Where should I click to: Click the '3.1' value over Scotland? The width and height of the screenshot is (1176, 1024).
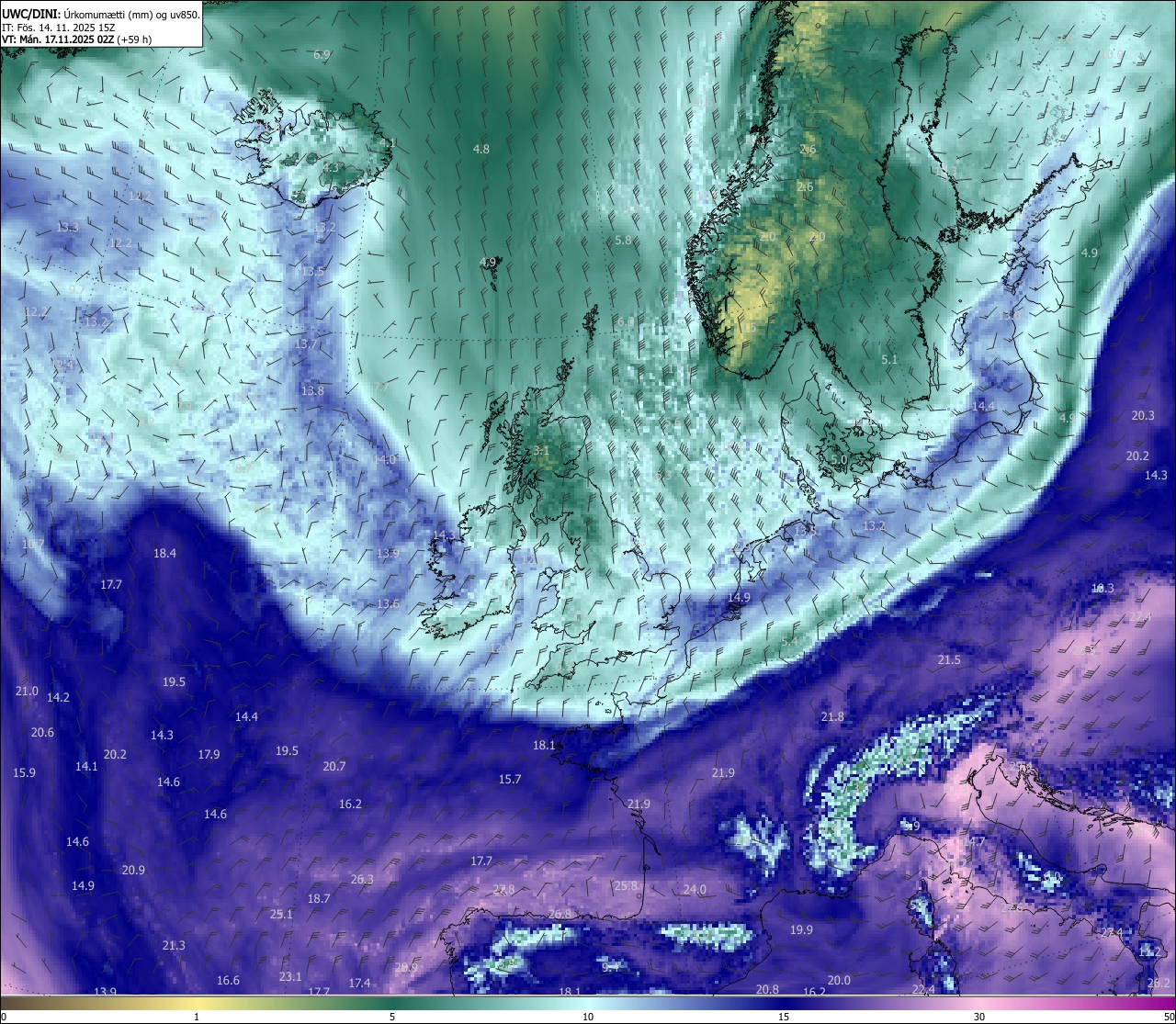(x=541, y=451)
